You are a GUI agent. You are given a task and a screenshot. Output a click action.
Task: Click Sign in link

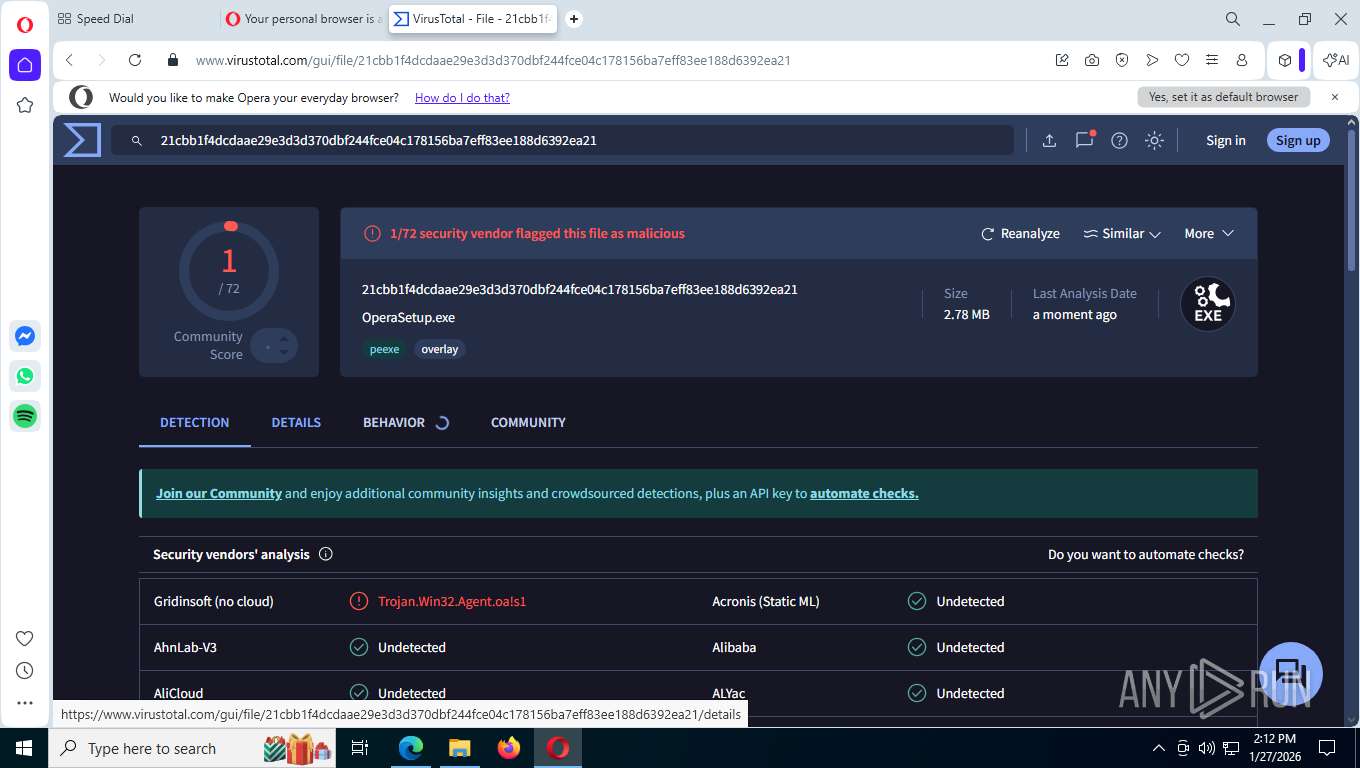pyautogui.click(x=1226, y=140)
